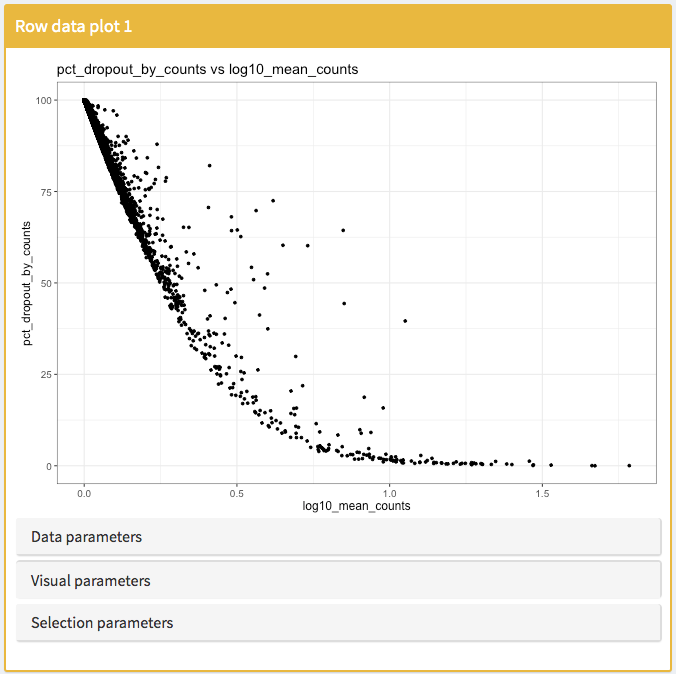This screenshot has height=674, width=676.
Task: Click the log10_mean_counts x-axis label
Action: [x=356, y=506]
